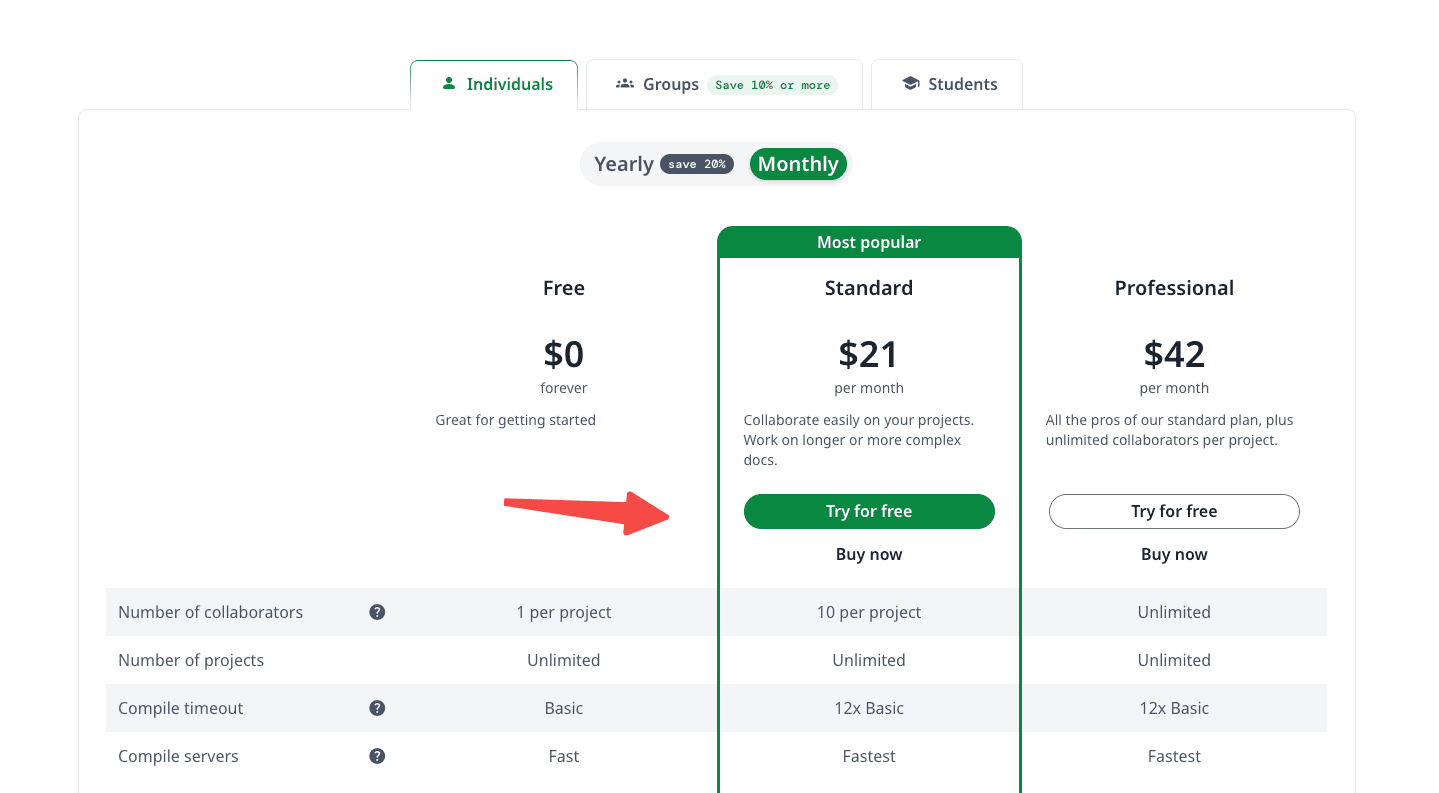Click the 'Save 10% or more' badge

click(772, 85)
